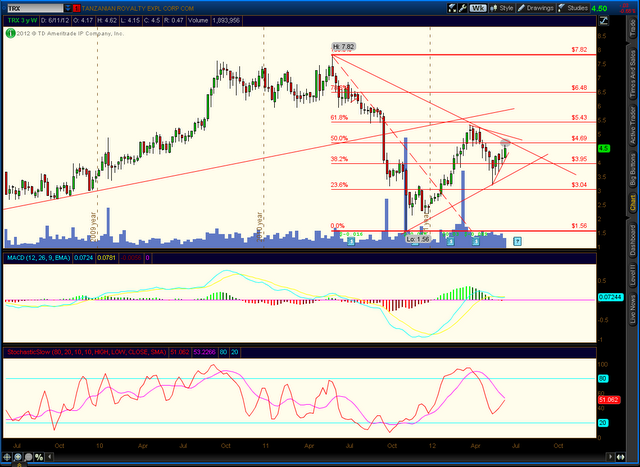Click the green info icon on chart

click(10, 33)
